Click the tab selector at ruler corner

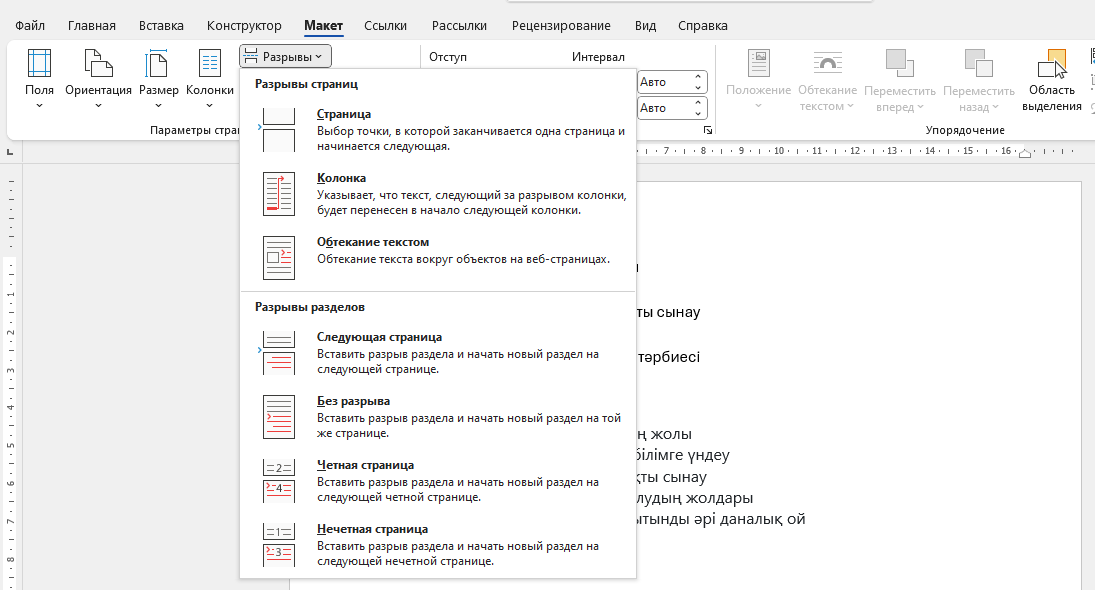click(10, 152)
